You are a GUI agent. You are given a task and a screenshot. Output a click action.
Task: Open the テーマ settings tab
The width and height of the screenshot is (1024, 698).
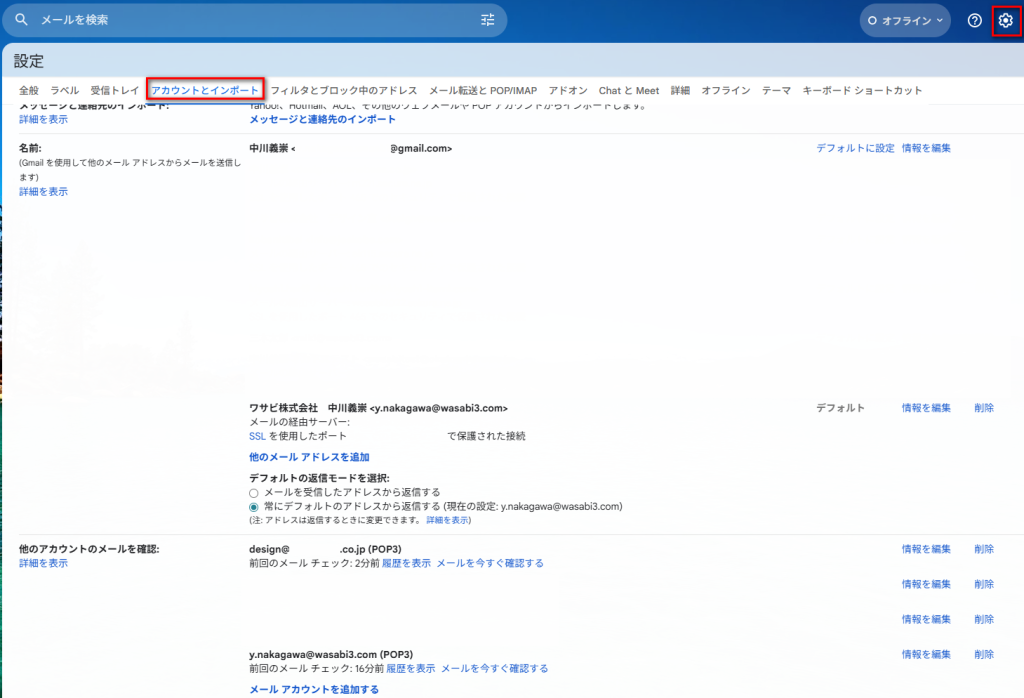tap(776, 90)
